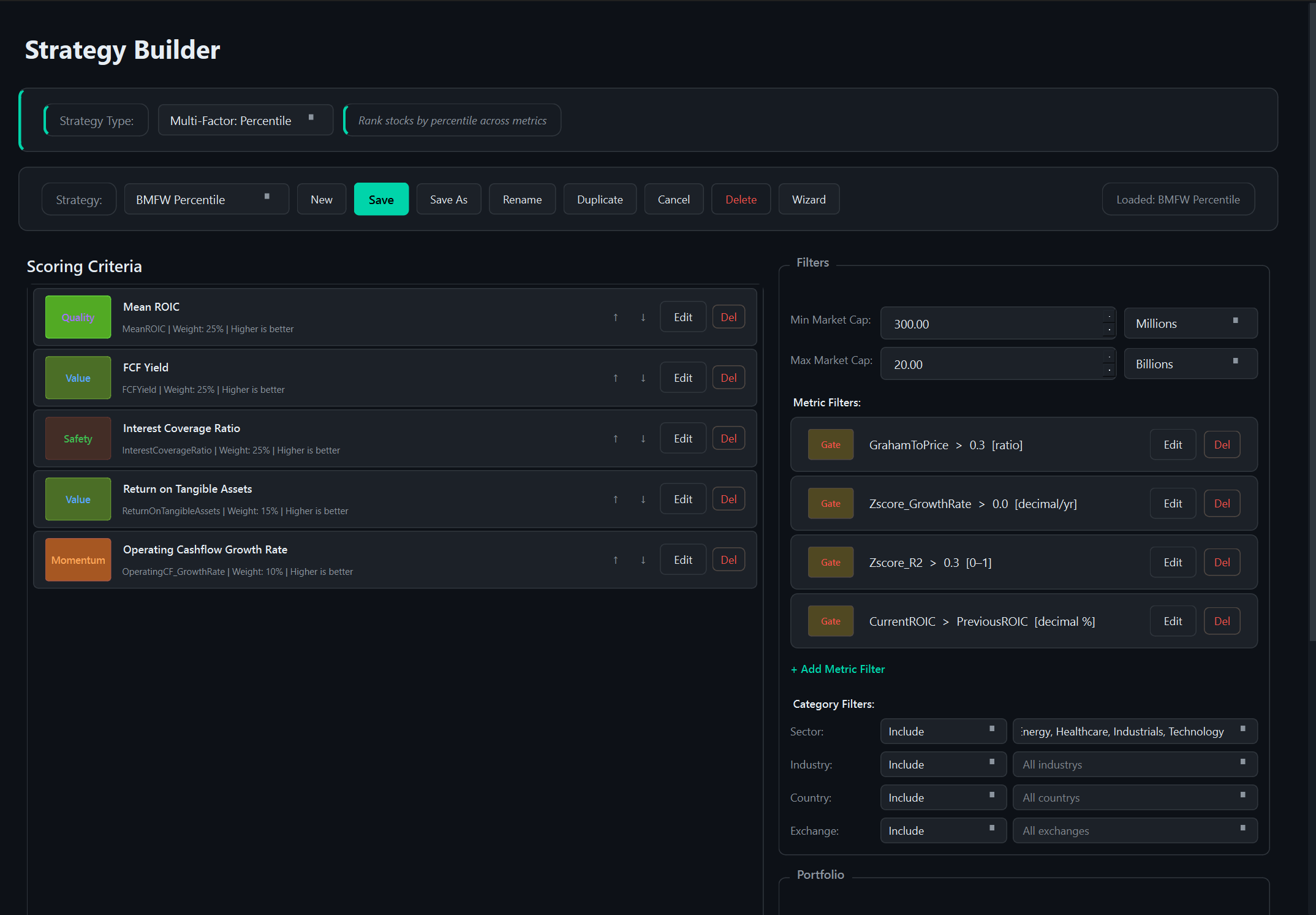Edit the Zscore_GrowthRate metric filter
Viewport: 1316px width, 915px height.
1172,503
